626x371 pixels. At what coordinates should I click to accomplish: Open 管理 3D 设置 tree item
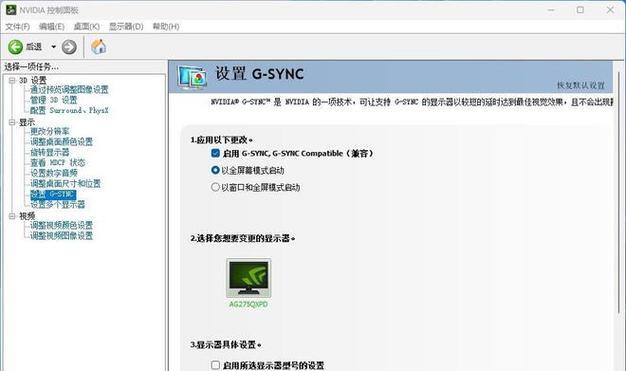coord(53,100)
